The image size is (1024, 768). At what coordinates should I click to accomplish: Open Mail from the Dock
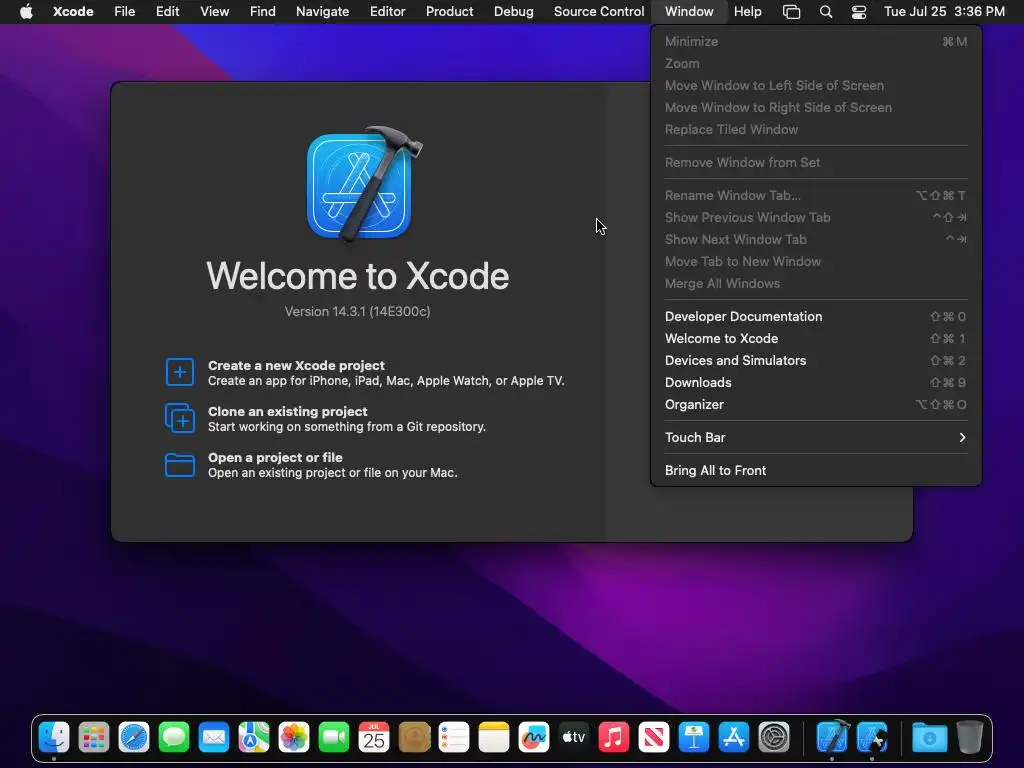tap(214, 738)
